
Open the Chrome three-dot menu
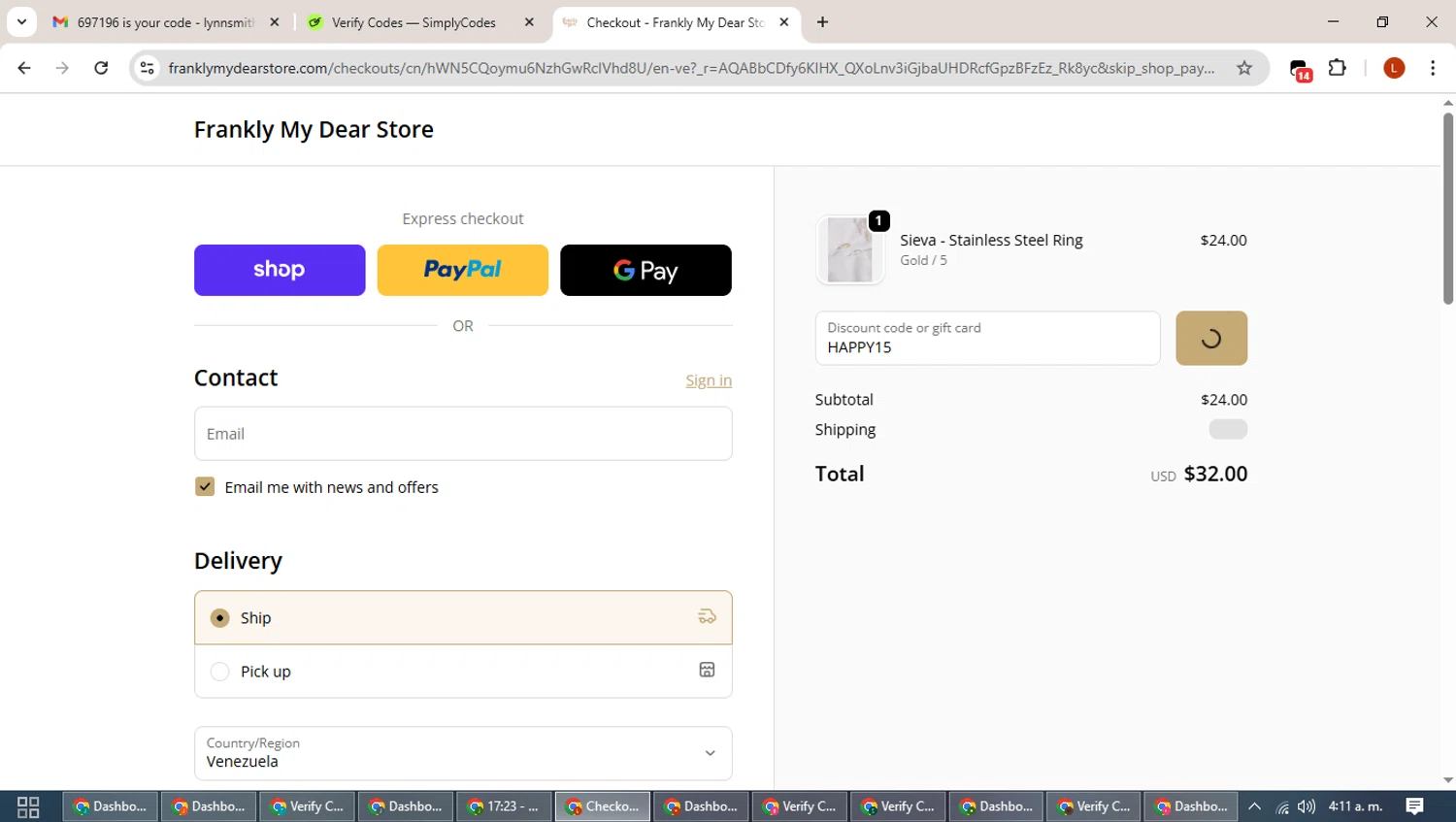[1433, 68]
